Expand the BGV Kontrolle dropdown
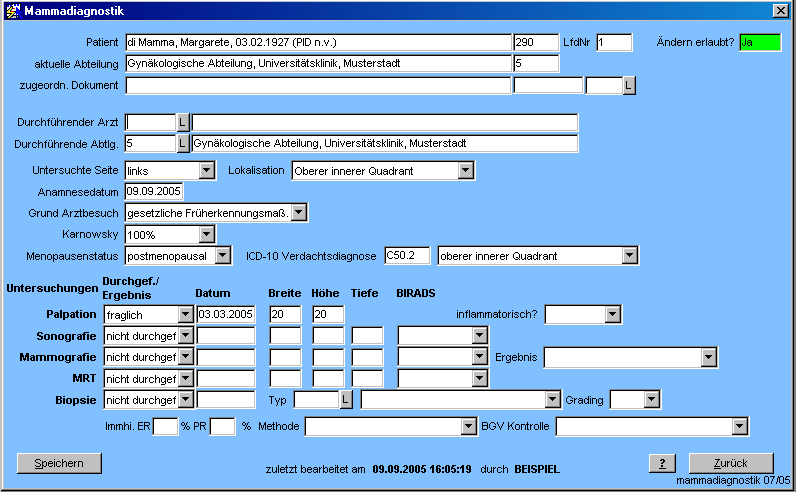Viewport: 796px width, 492px height. pyautogui.click(x=739, y=427)
